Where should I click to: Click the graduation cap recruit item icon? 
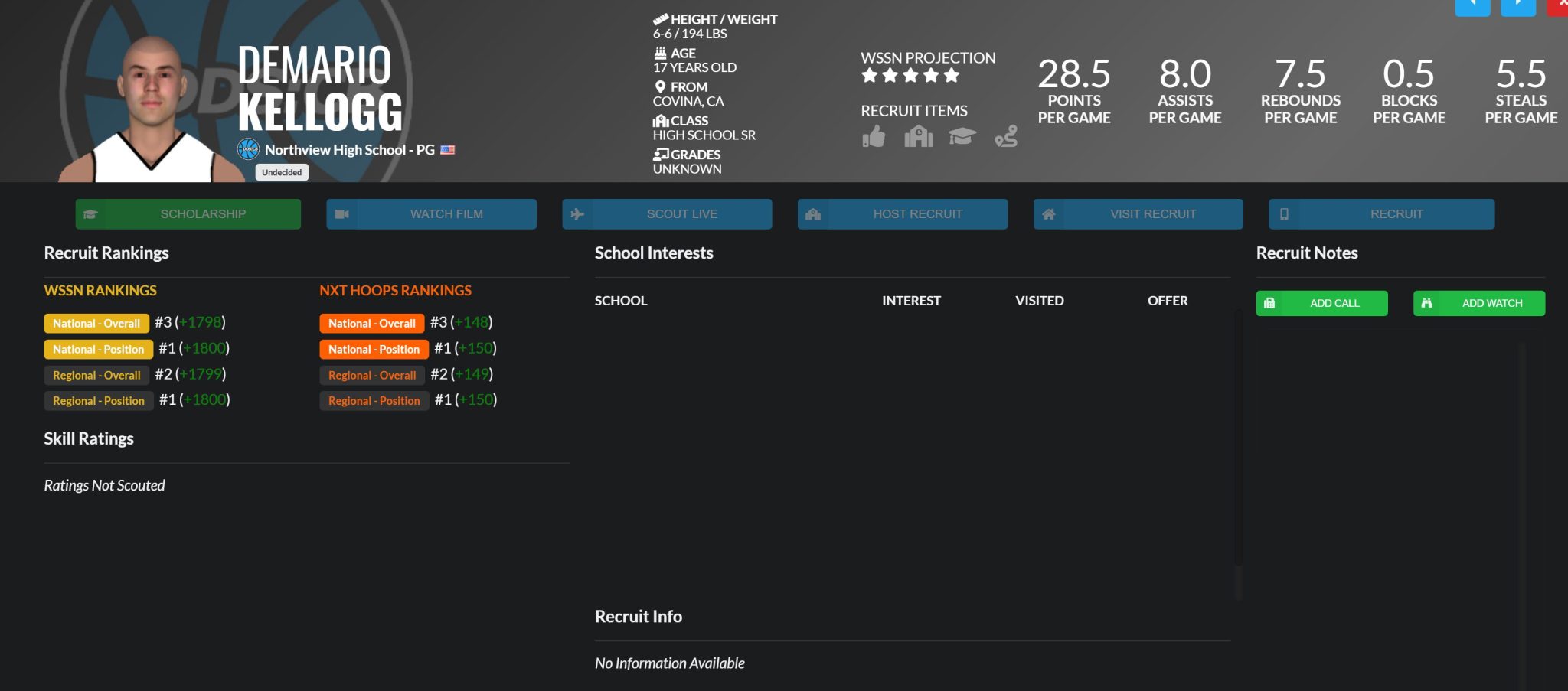click(962, 136)
